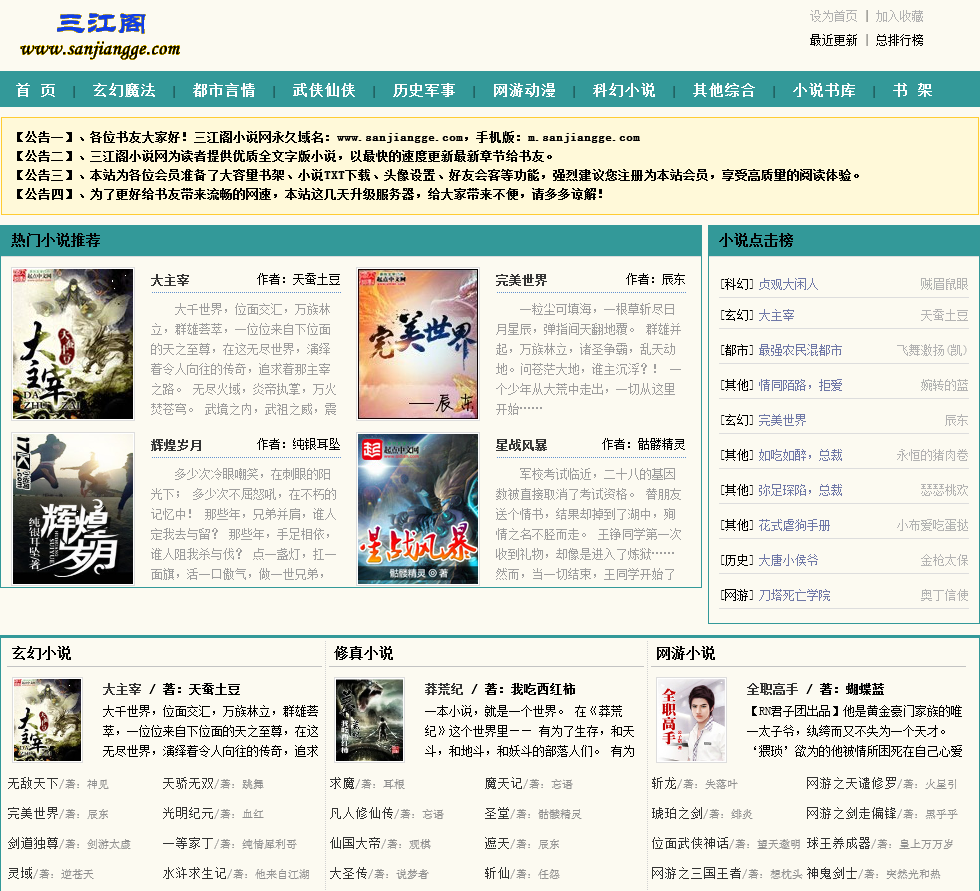980x891 pixels.
Task: Open the 大主宰 cover in hot recommendations
Action: click(73, 344)
